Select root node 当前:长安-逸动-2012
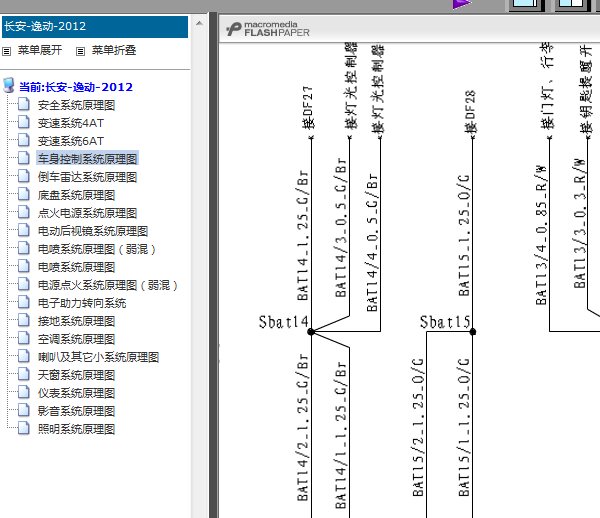The height and width of the screenshot is (518, 600). [76, 87]
